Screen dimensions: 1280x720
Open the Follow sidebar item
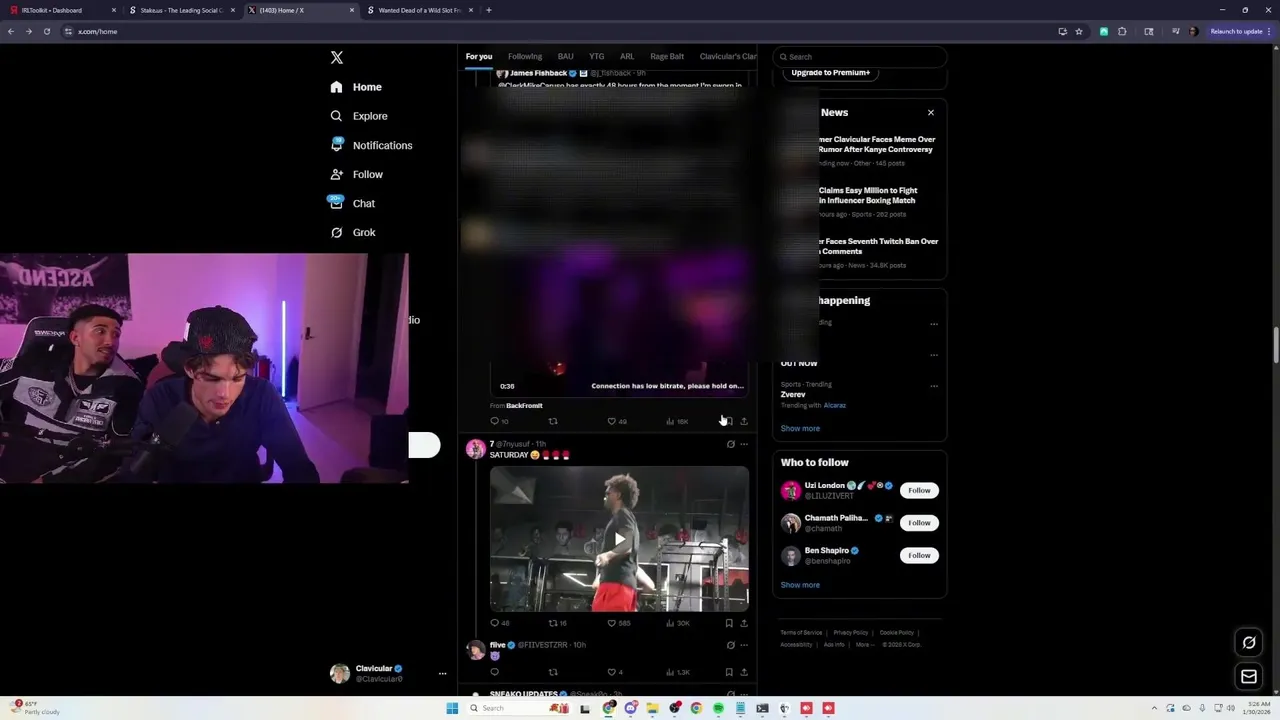tap(357, 174)
